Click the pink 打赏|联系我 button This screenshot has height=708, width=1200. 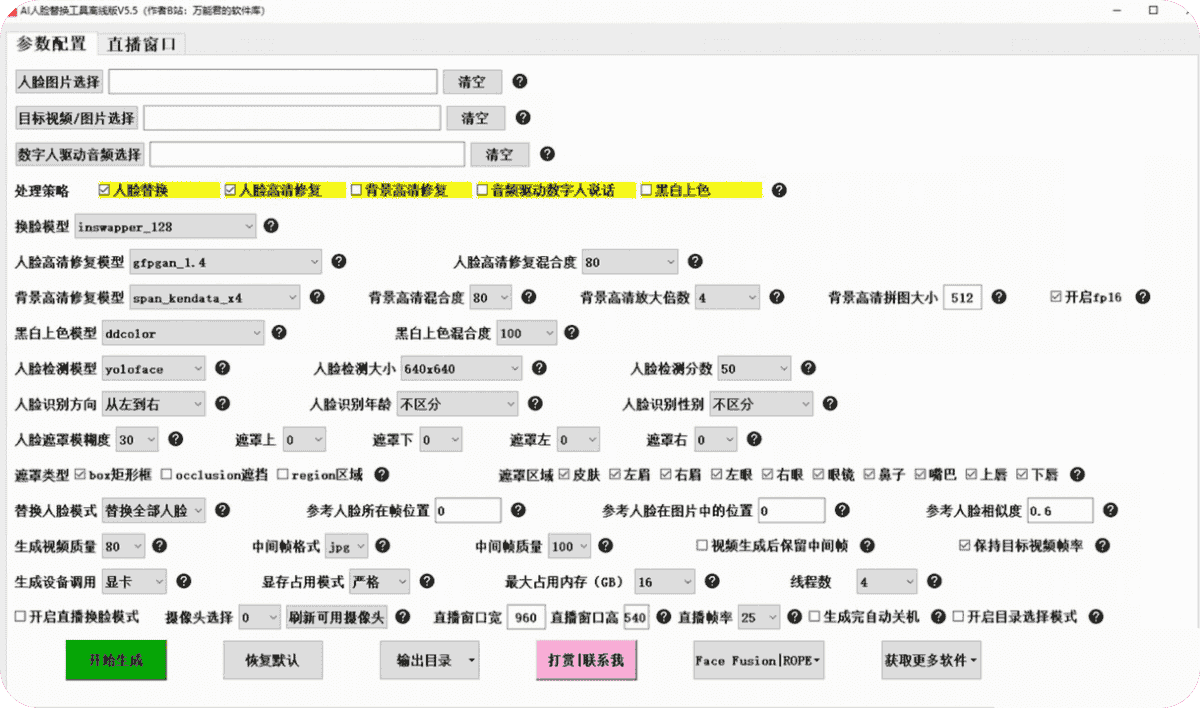pyautogui.click(x=586, y=660)
